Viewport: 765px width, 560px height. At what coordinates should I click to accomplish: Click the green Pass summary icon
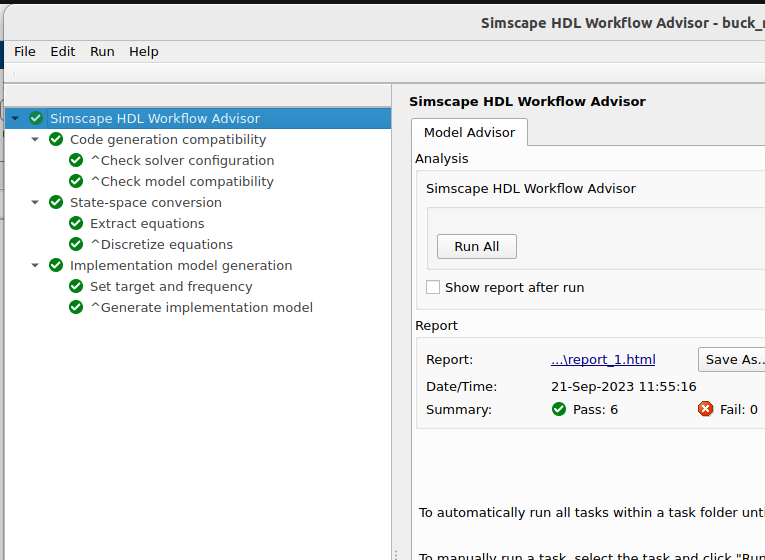pyautogui.click(x=559, y=409)
